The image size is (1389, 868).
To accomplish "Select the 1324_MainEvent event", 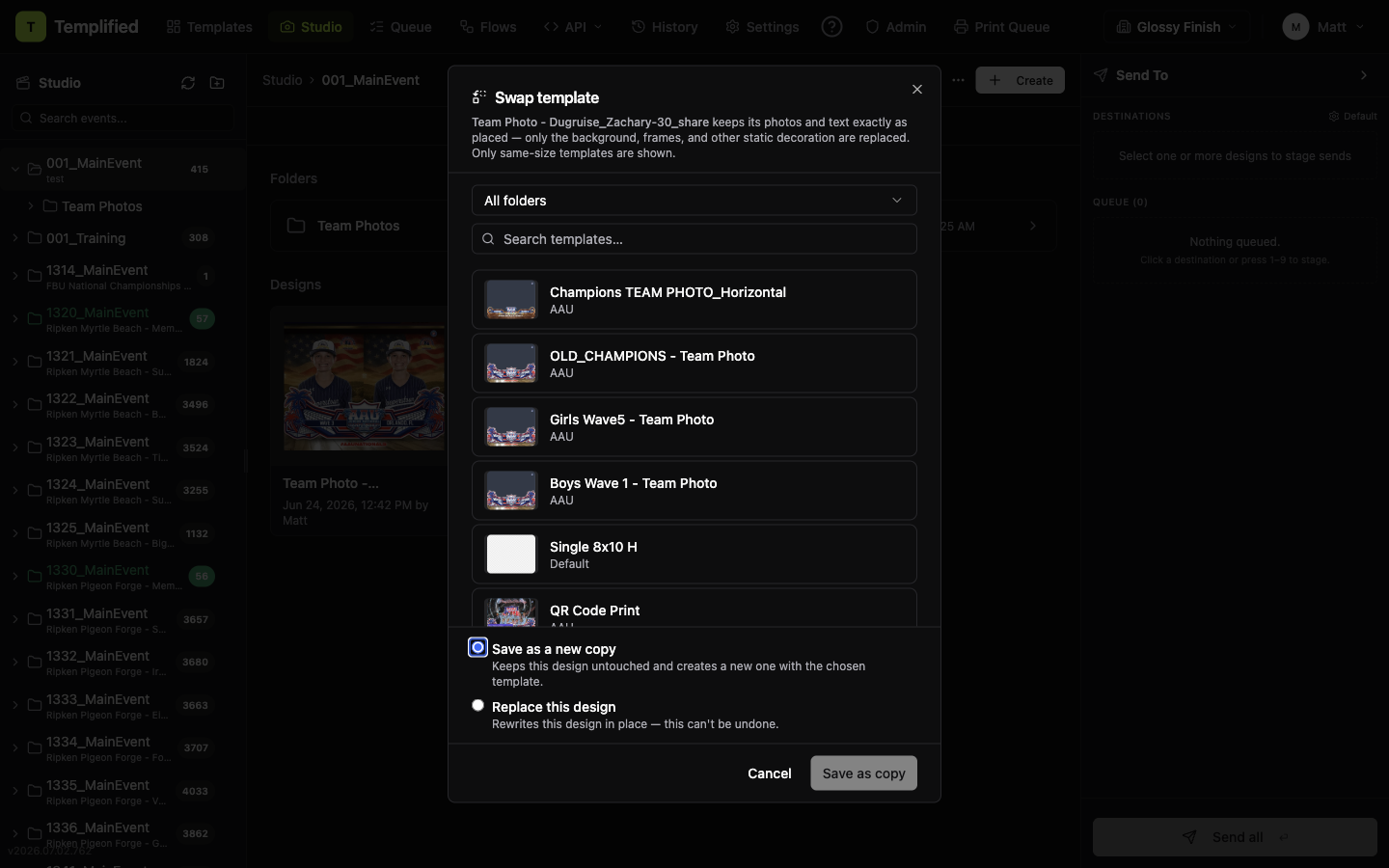I will 123,490.
